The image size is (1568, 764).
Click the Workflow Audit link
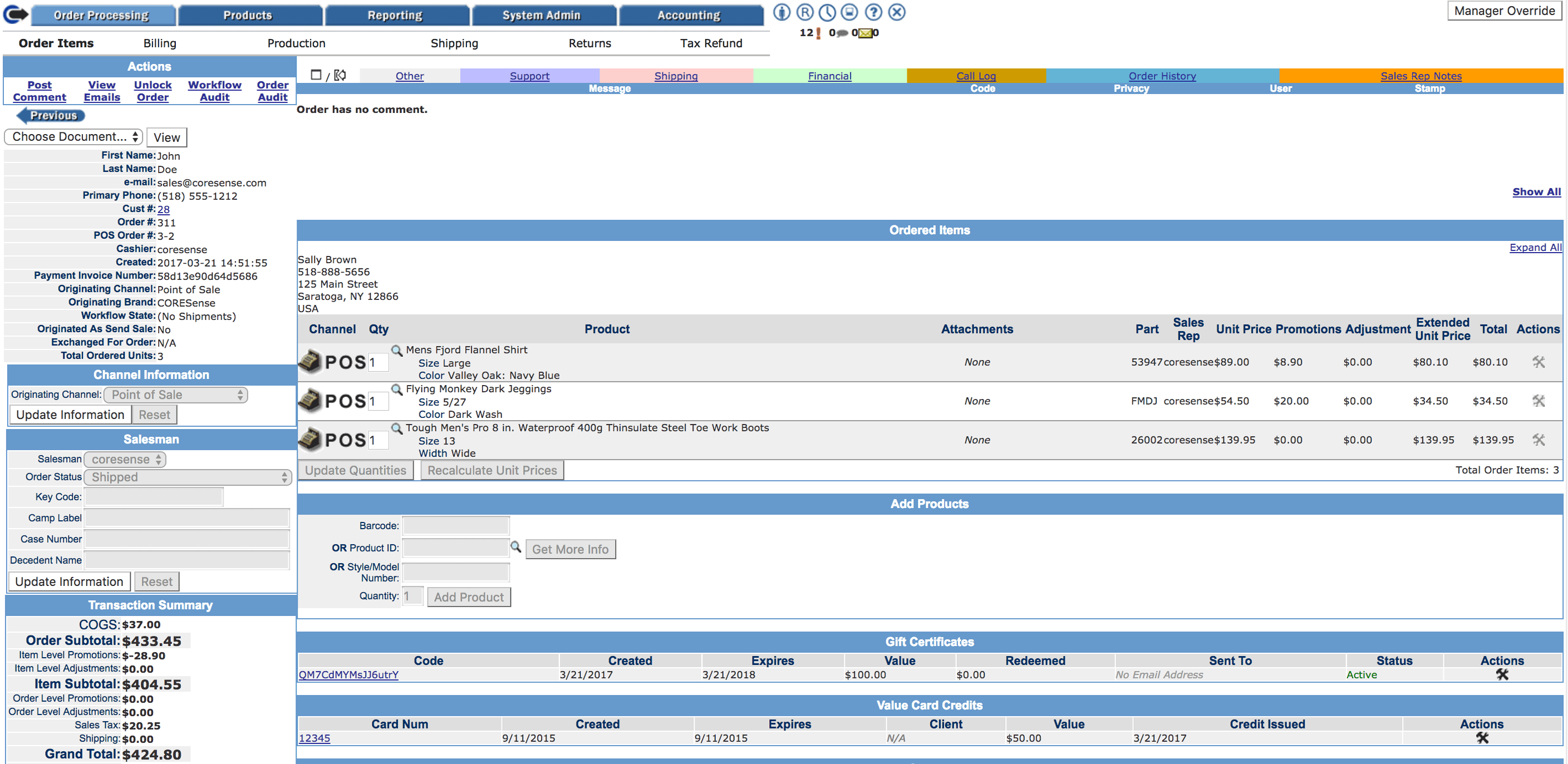(214, 91)
